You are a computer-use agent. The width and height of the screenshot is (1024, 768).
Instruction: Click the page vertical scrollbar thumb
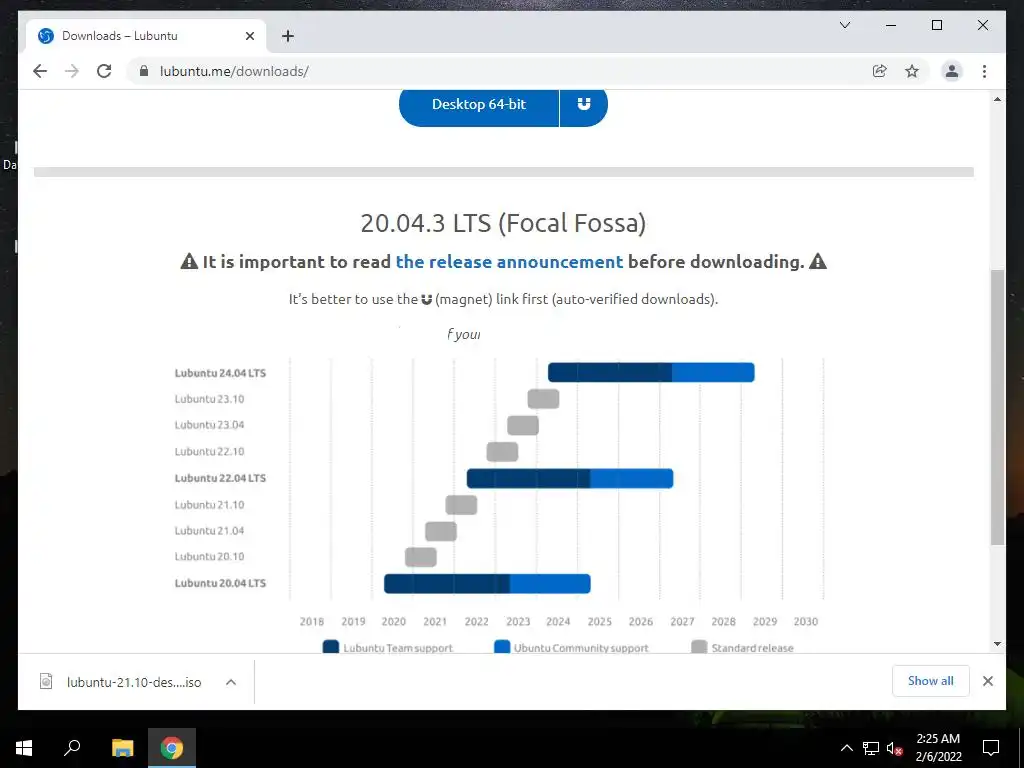click(997, 406)
